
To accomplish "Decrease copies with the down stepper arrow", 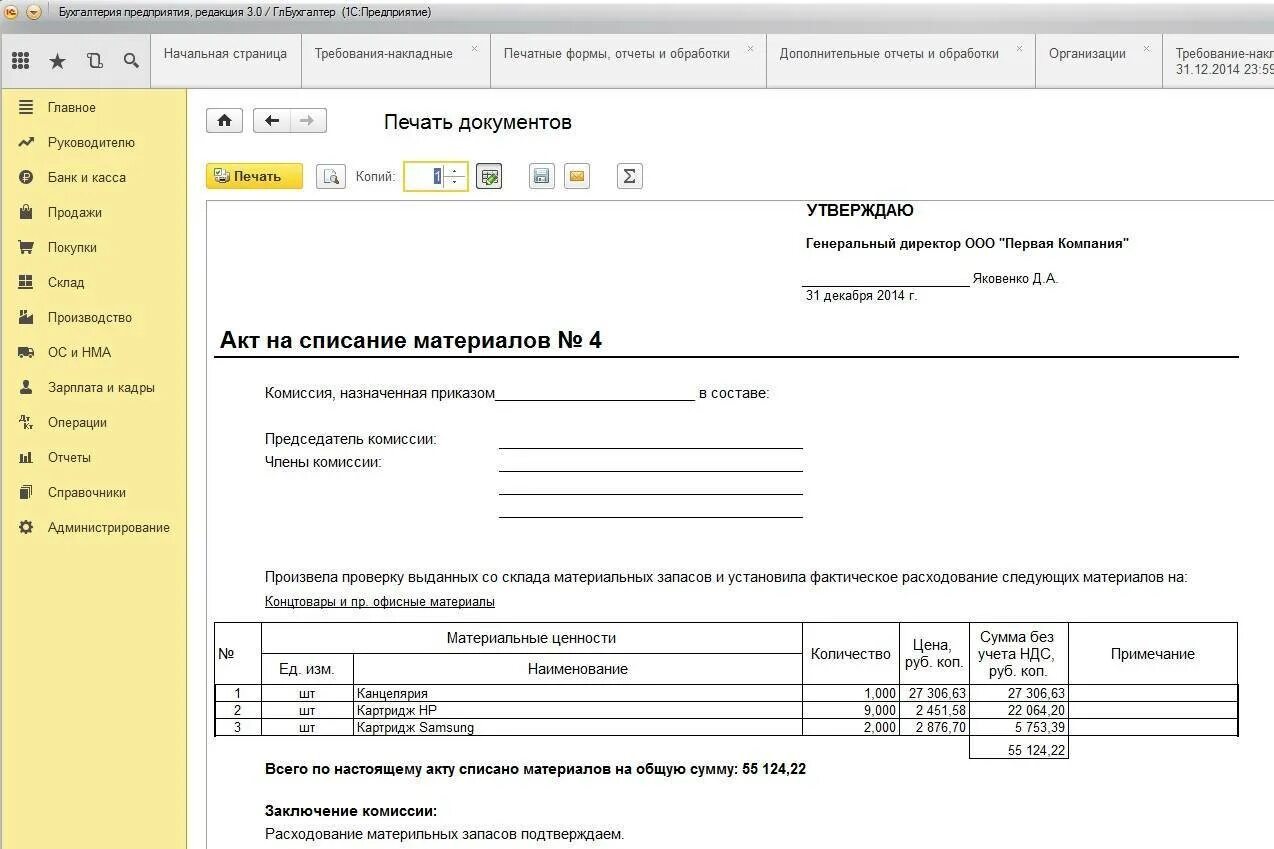I will (455, 183).
